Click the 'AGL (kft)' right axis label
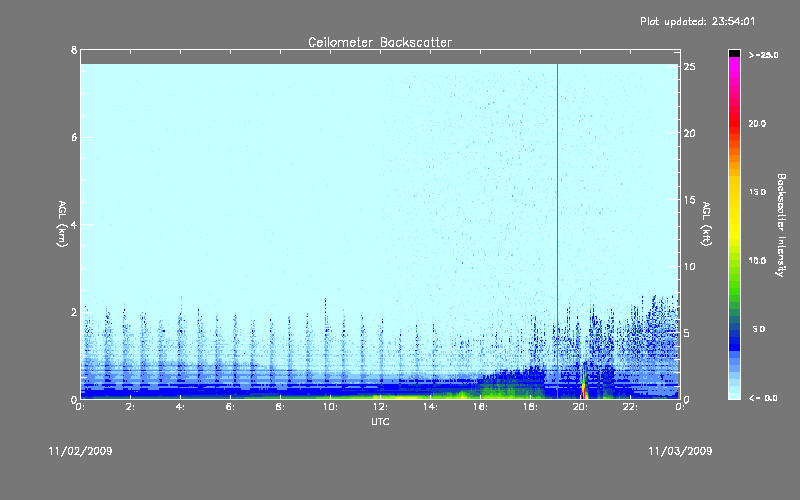Viewport: 800px width, 500px height. click(x=706, y=224)
